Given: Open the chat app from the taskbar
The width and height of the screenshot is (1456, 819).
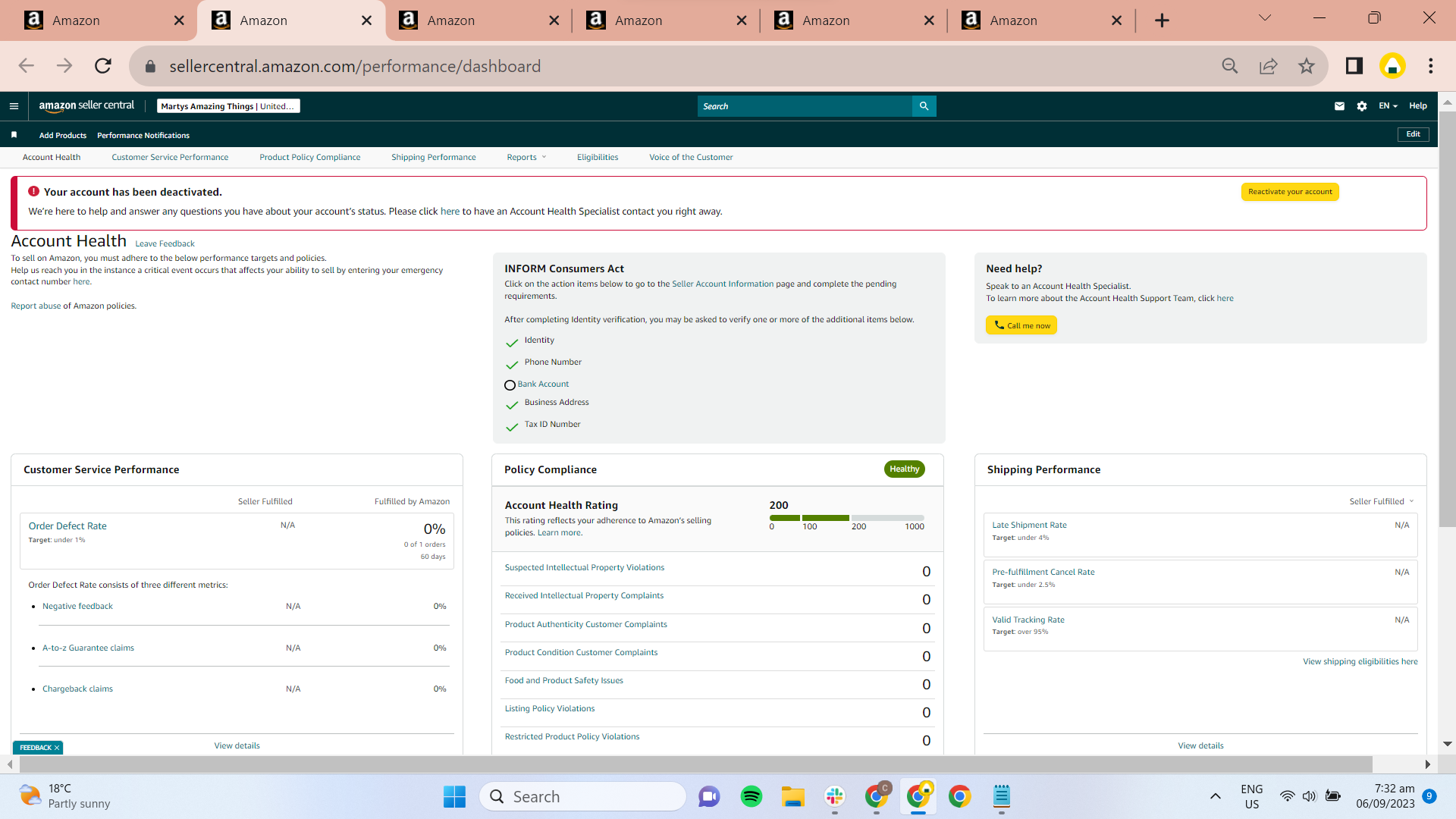Looking at the screenshot, I should point(709,796).
